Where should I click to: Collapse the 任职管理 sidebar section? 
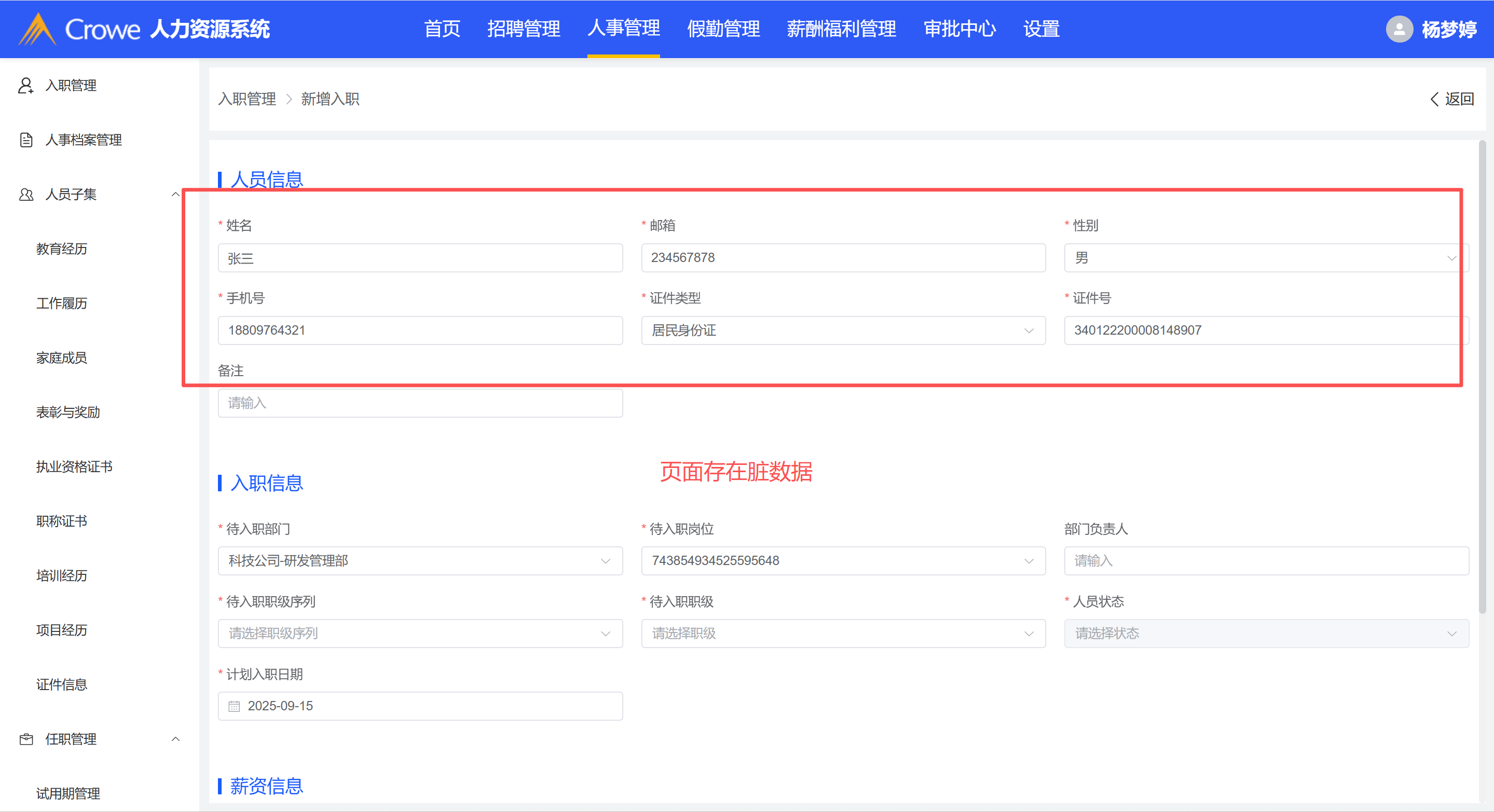(x=175, y=739)
